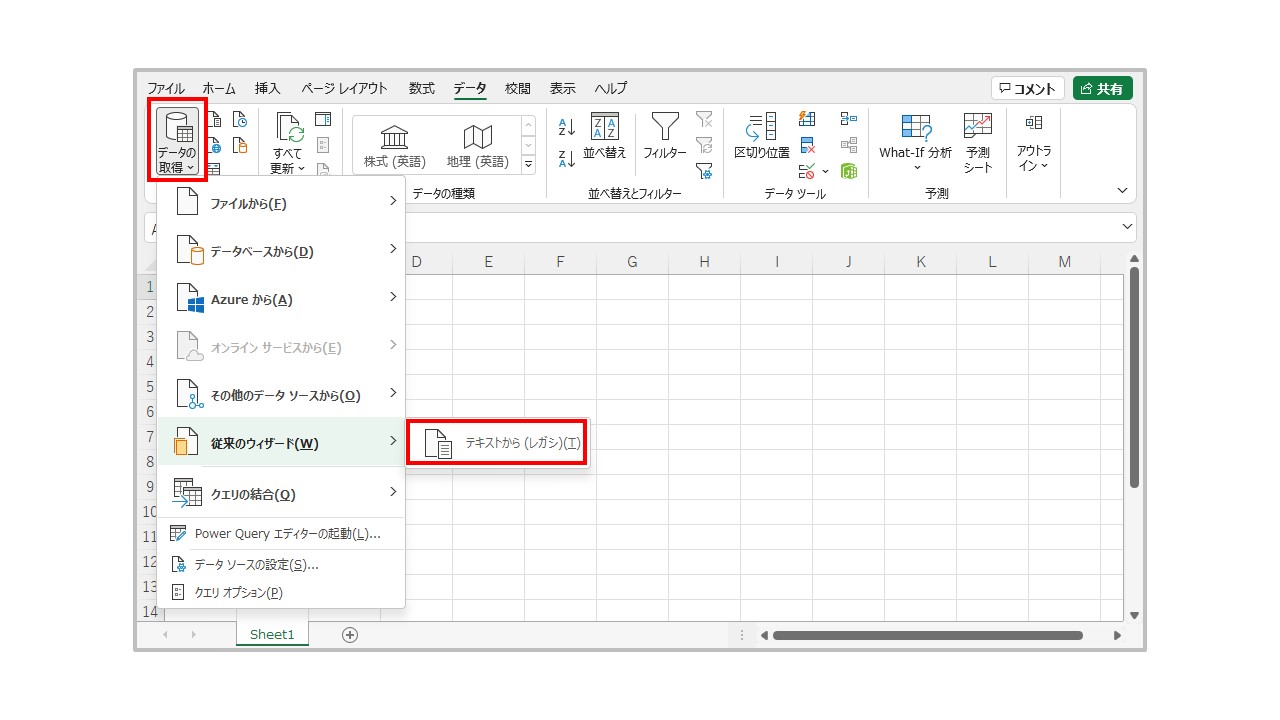The width and height of the screenshot is (1280, 720).
Task: Select column header K
Action: click(920, 262)
